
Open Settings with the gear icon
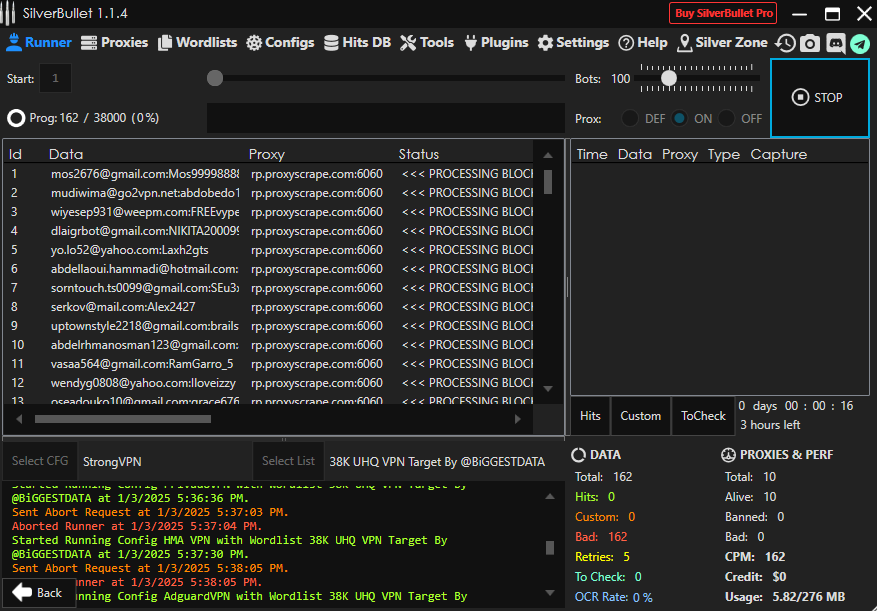click(572, 43)
